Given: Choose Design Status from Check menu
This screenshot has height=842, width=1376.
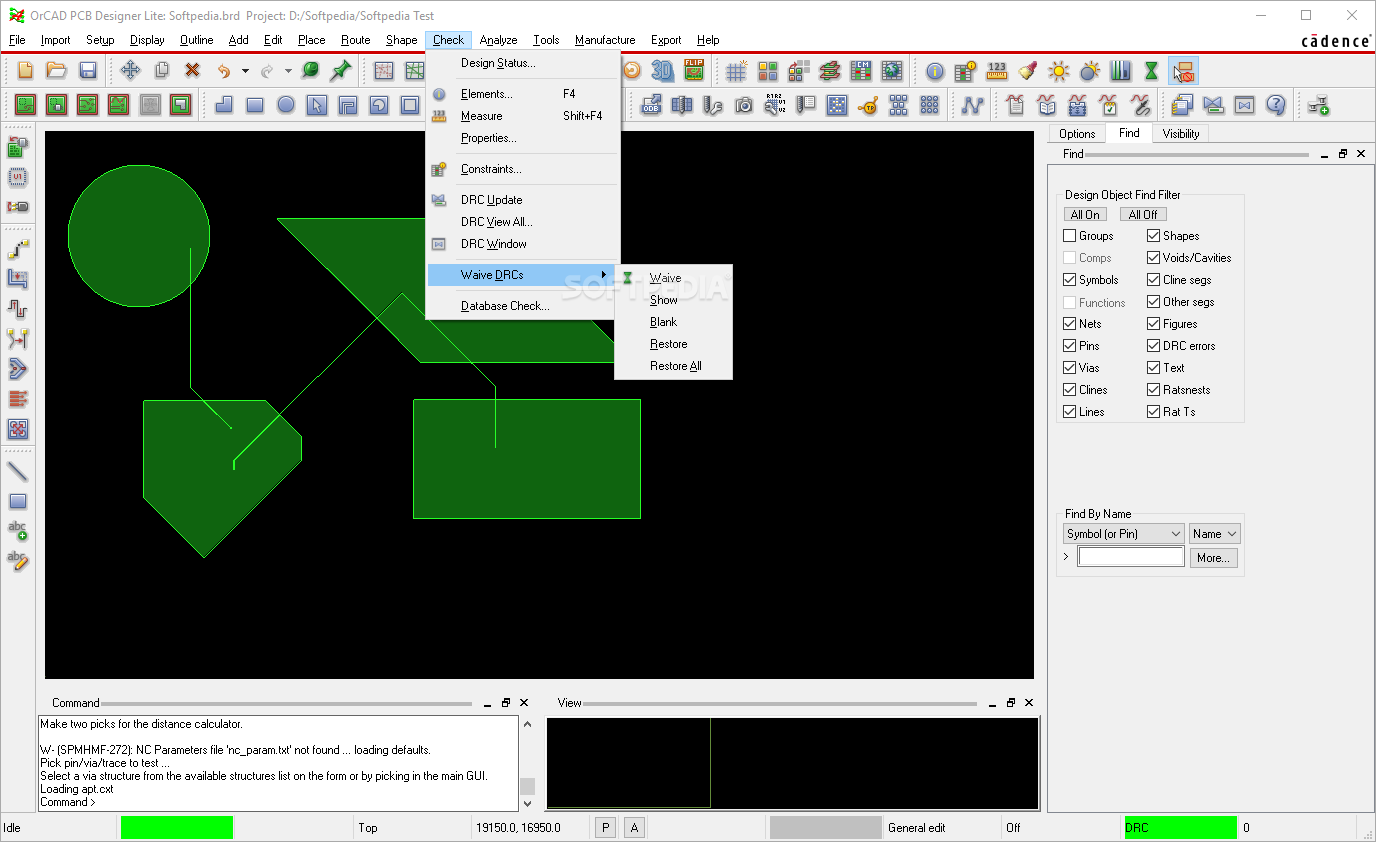Looking at the screenshot, I should tap(498, 63).
